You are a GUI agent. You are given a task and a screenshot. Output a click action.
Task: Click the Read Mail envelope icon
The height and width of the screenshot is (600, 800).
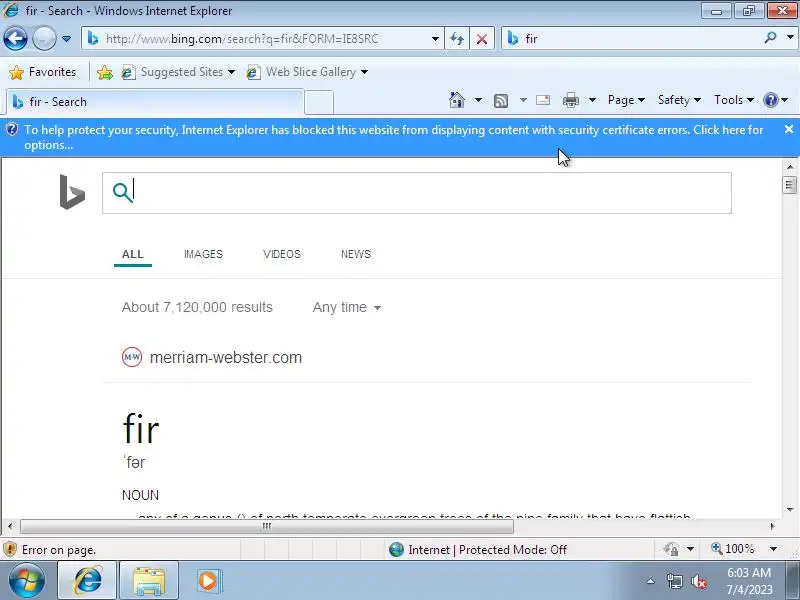pyautogui.click(x=543, y=100)
